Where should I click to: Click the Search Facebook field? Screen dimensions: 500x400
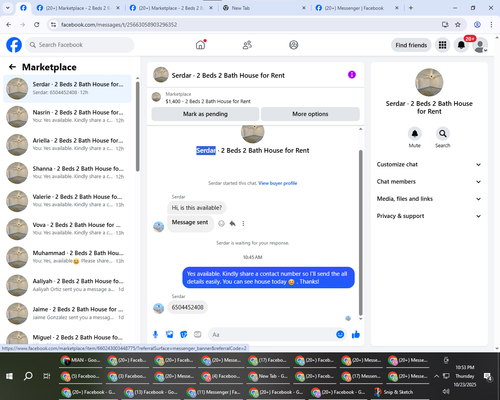tap(80, 45)
